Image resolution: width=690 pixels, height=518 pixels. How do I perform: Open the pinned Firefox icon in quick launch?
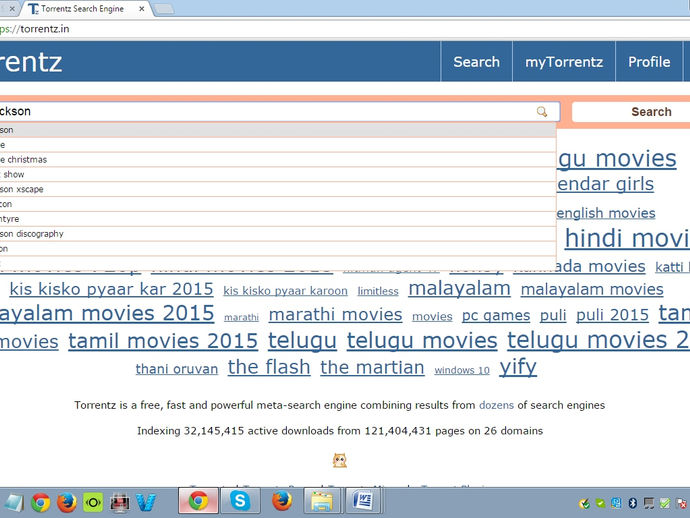(x=66, y=502)
